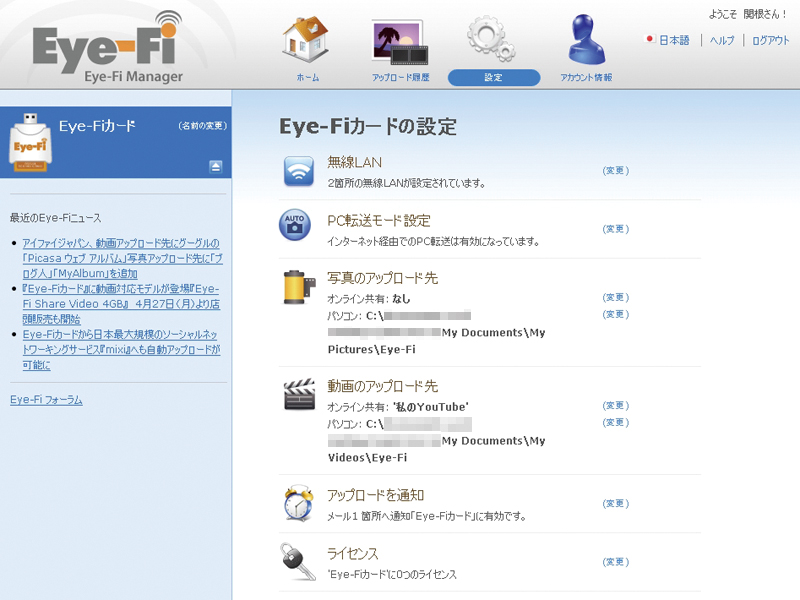
Task: Click the 名前の変更 link
Action: [203, 126]
